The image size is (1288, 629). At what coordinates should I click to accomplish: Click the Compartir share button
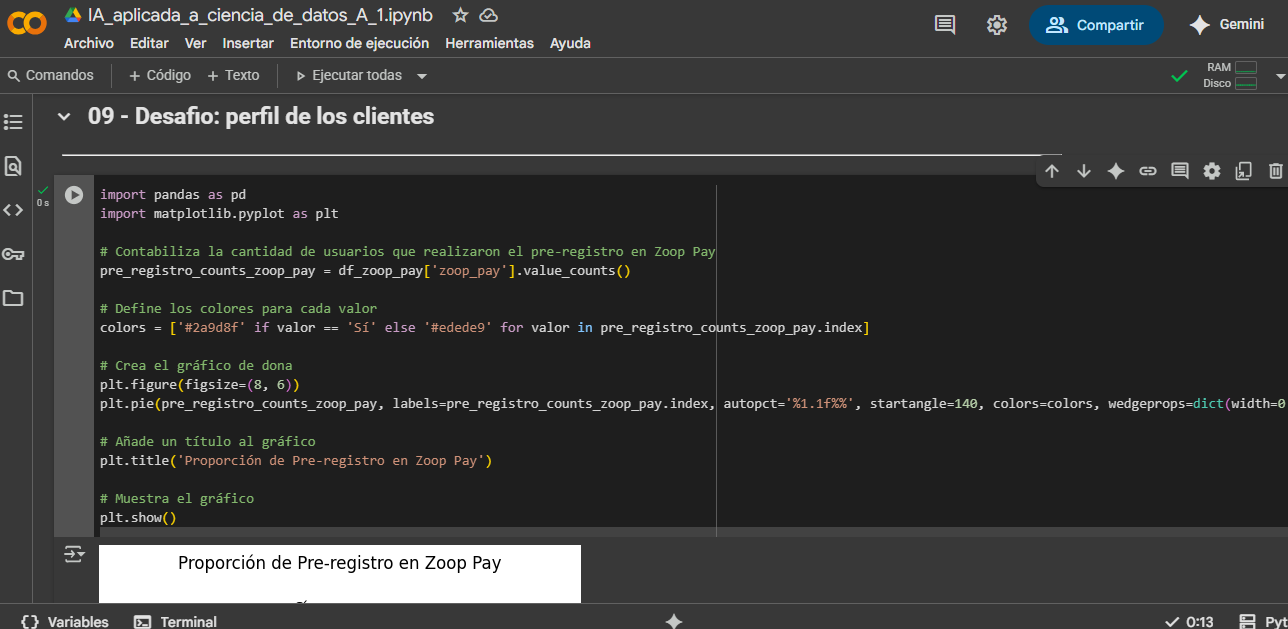(1096, 25)
